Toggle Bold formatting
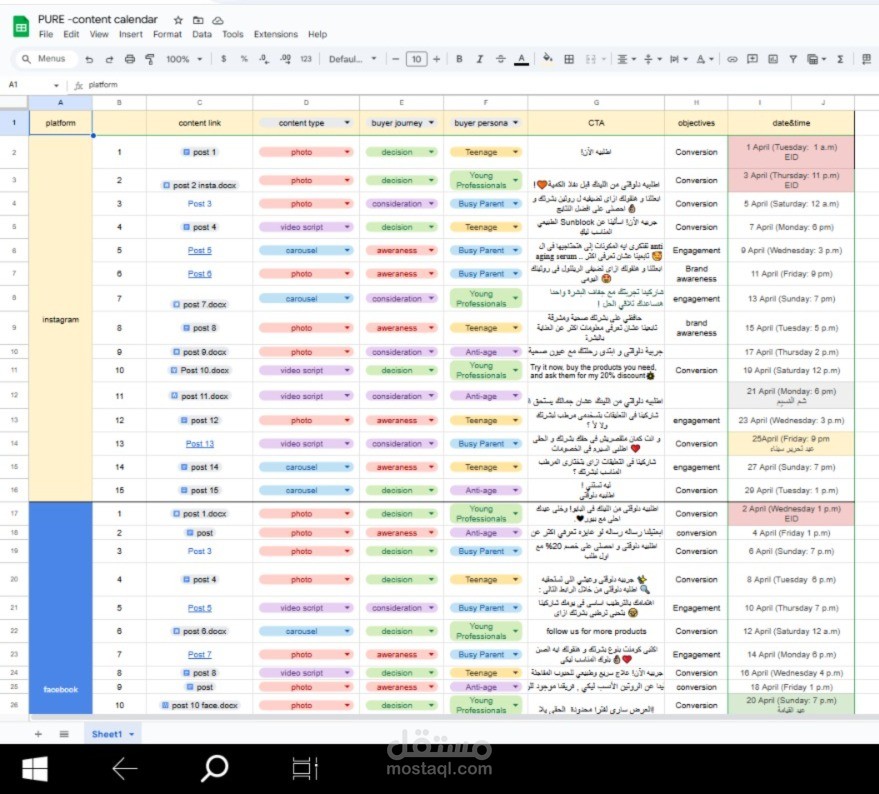The image size is (879, 794). 459,59
